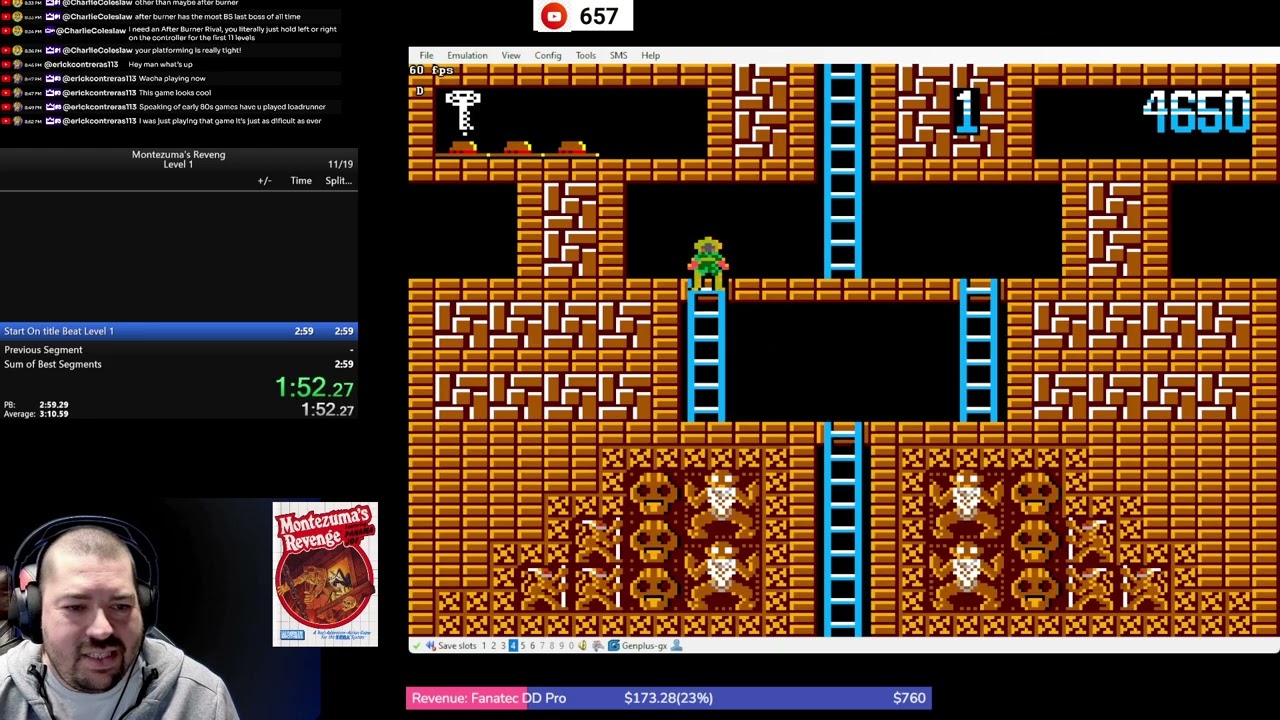Screen dimensions: 1280x720
Task: Select highlighted save slot 4
Action: [x=513, y=646]
